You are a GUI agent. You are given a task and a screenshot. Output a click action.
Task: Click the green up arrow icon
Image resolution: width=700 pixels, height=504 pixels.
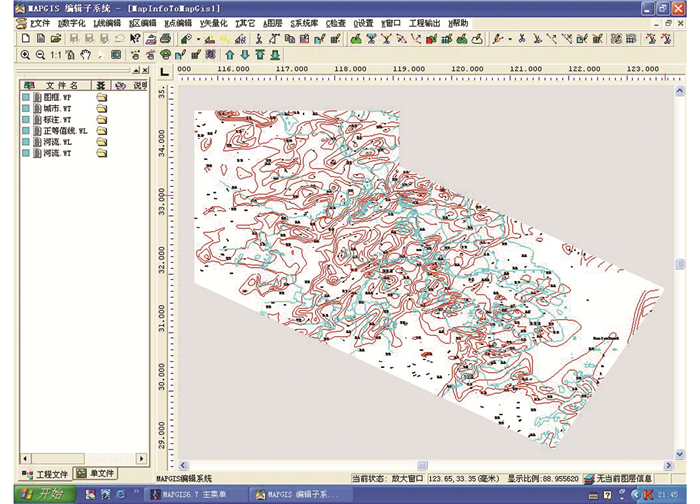tap(230, 54)
